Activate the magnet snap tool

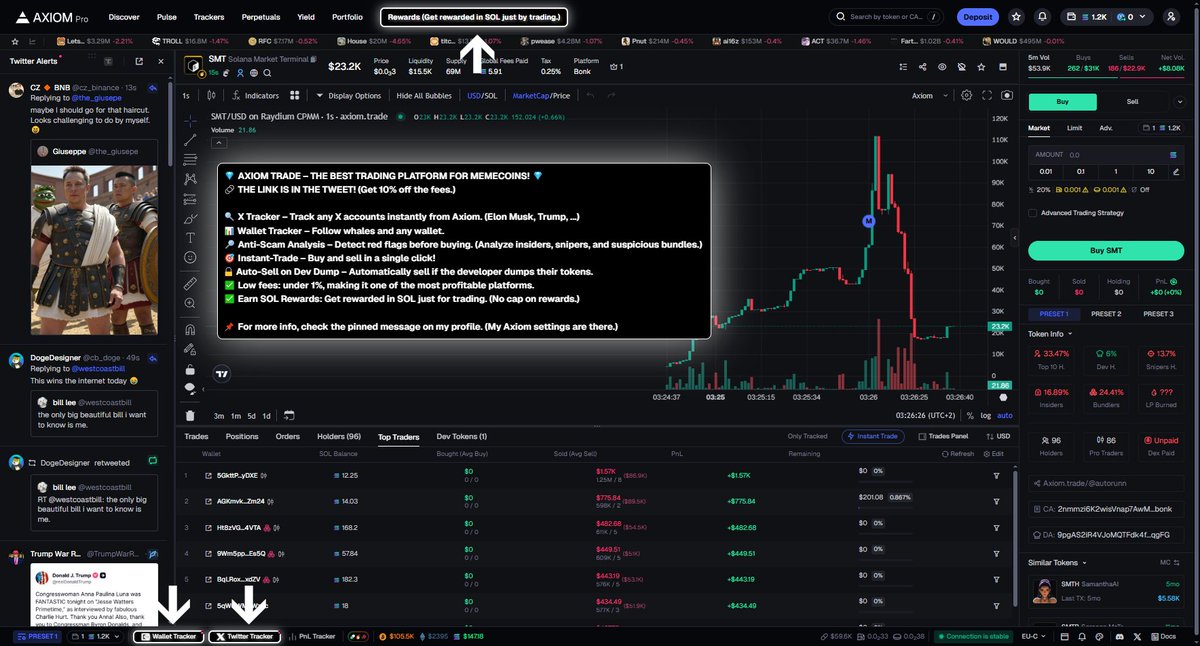(x=191, y=329)
